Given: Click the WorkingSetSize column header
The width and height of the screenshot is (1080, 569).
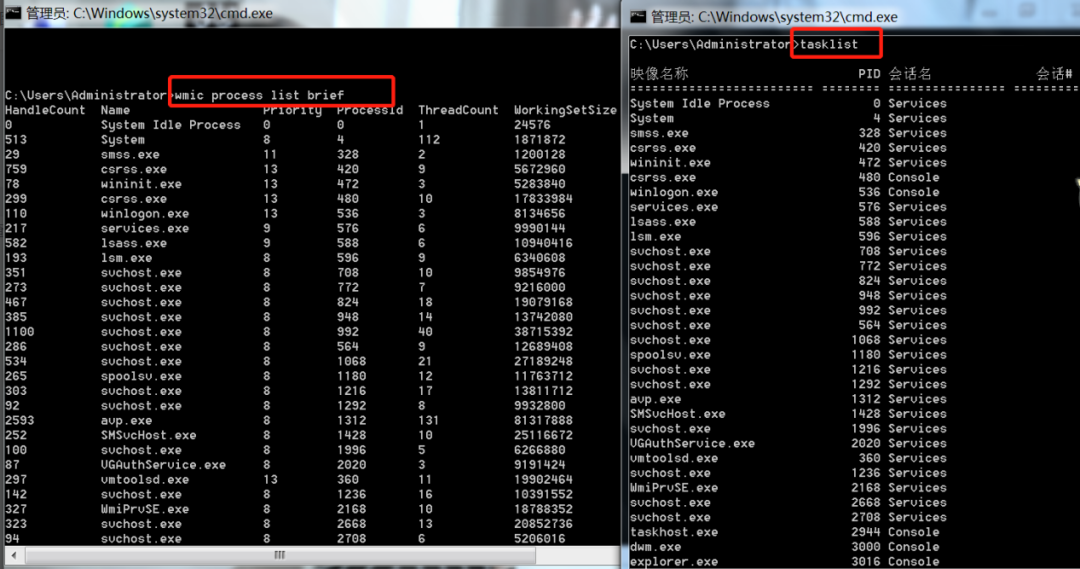Looking at the screenshot, I should point(565,110).
